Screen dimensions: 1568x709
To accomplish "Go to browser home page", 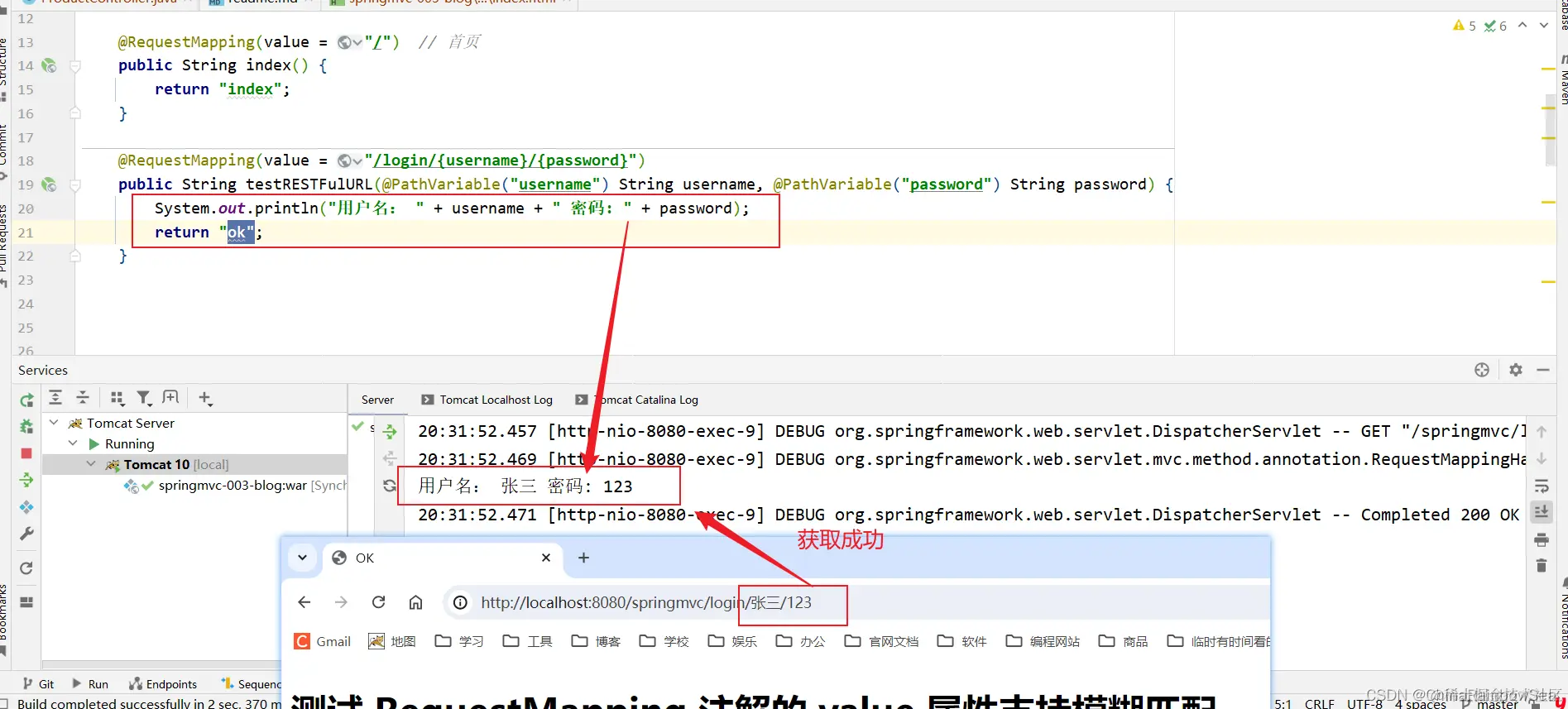I will 415,602.
